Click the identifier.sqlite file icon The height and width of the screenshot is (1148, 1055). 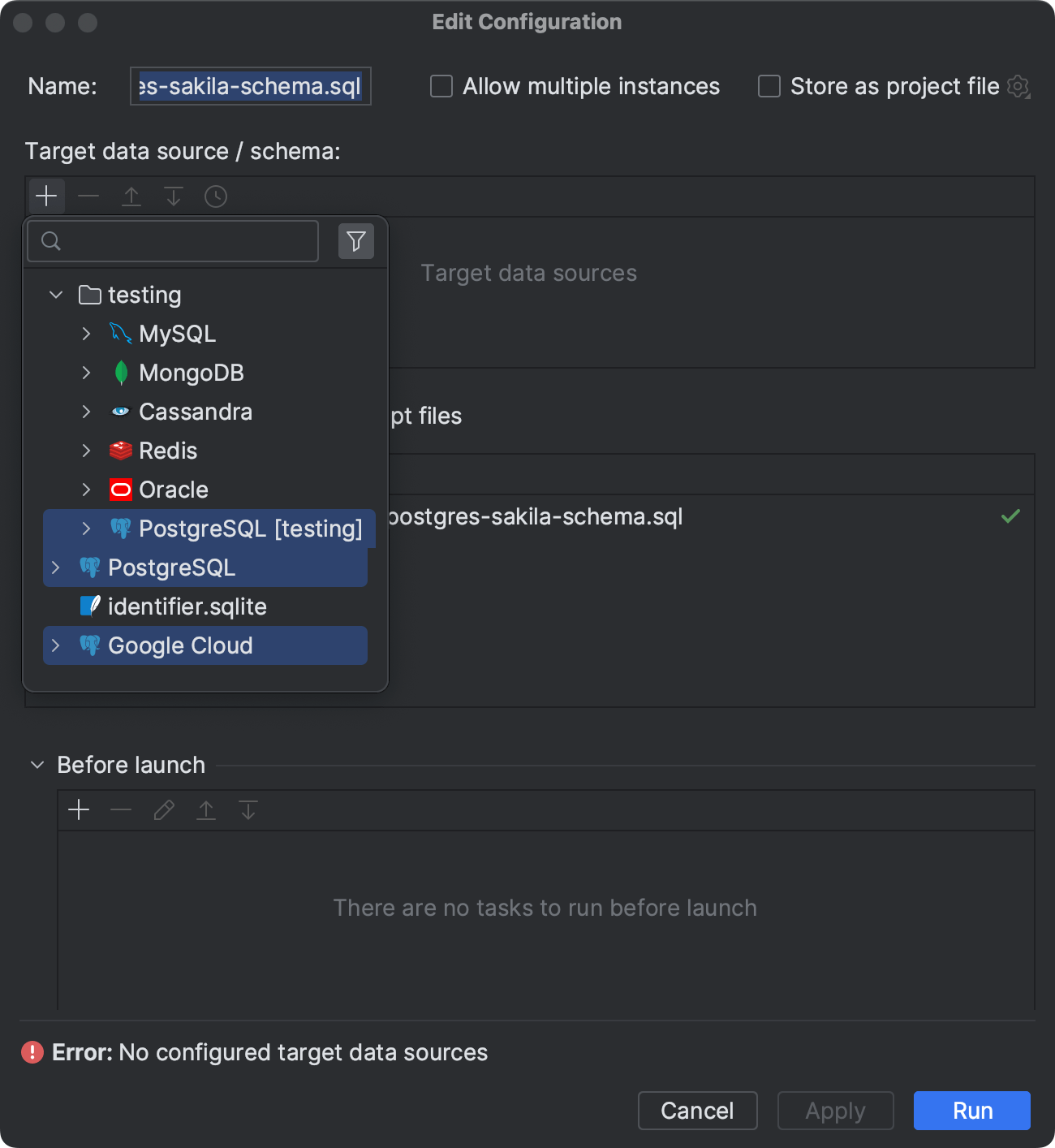pos(91,606)
